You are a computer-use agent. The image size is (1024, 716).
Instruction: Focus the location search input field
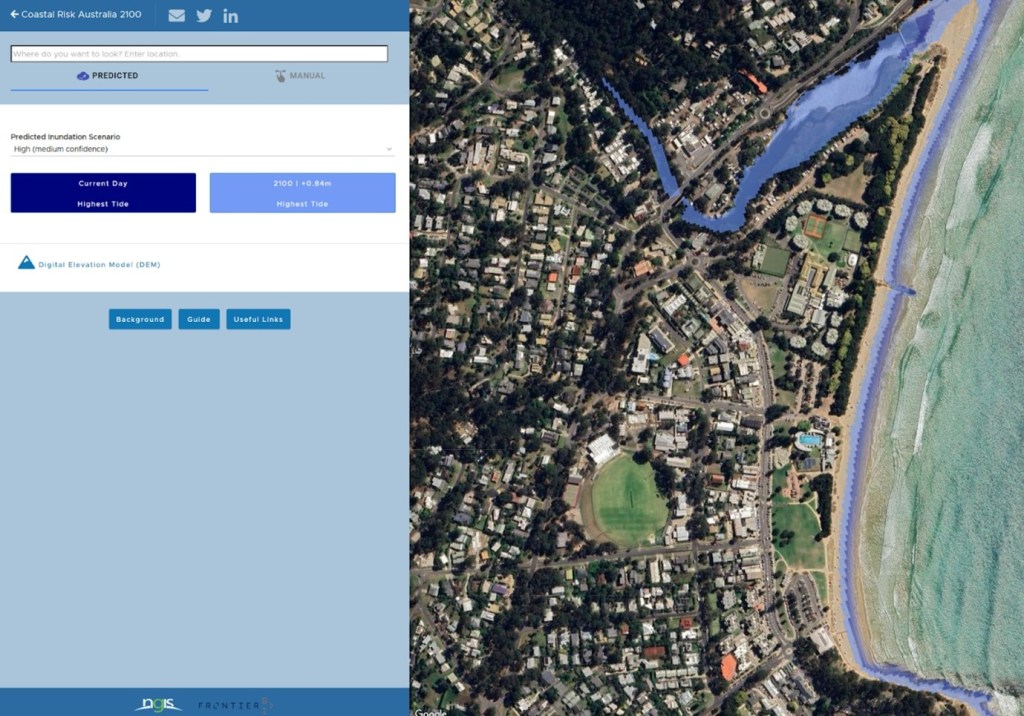[199, 54]
